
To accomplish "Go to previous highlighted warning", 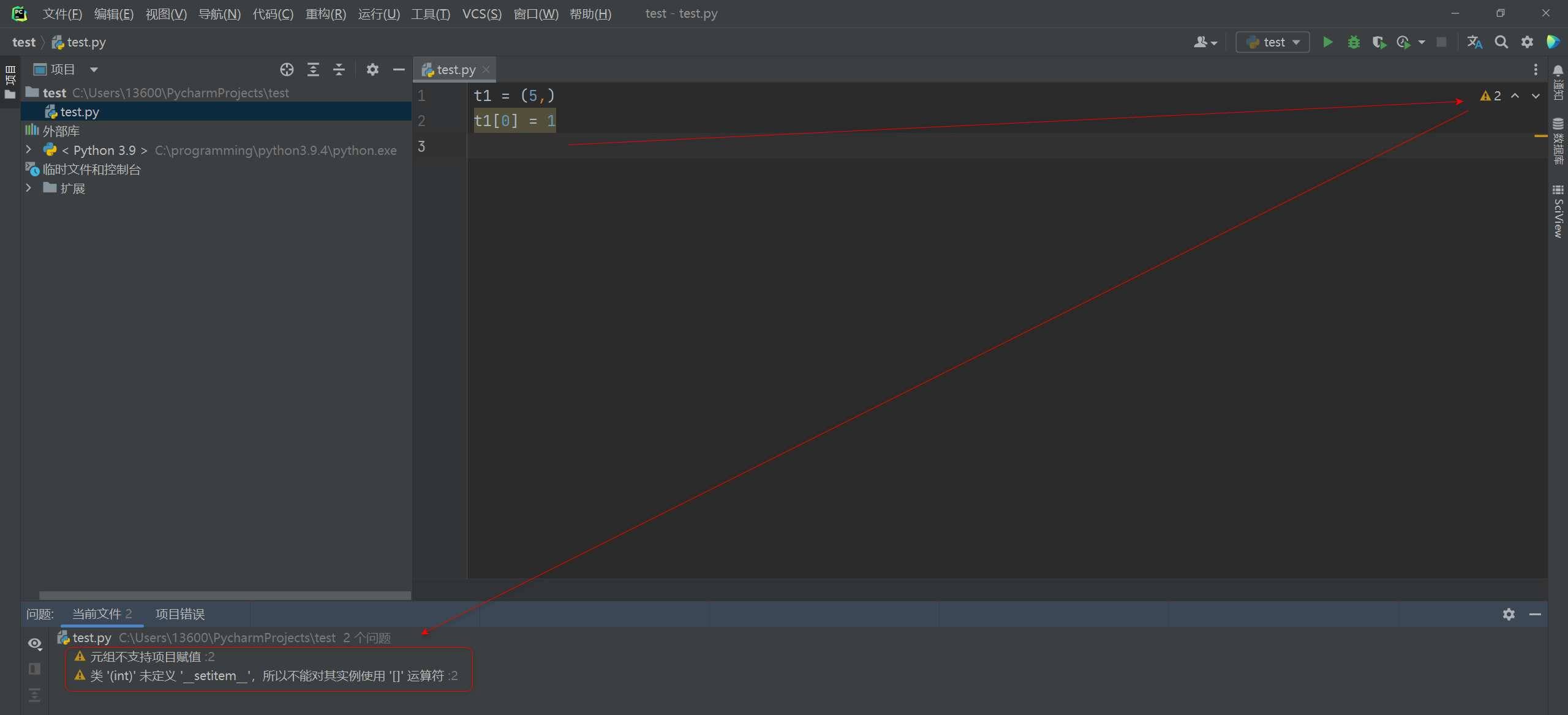I will click(x=1515, y=96).
